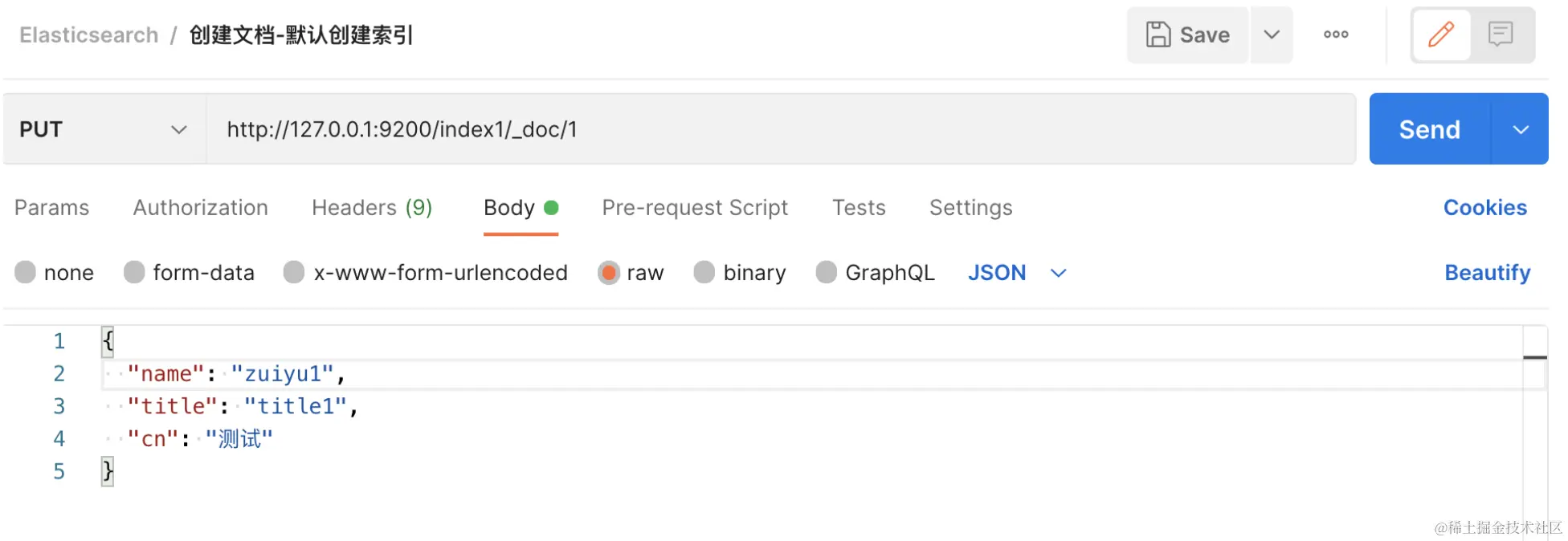Click the Save floppy disk icon

coord(1158,35)
